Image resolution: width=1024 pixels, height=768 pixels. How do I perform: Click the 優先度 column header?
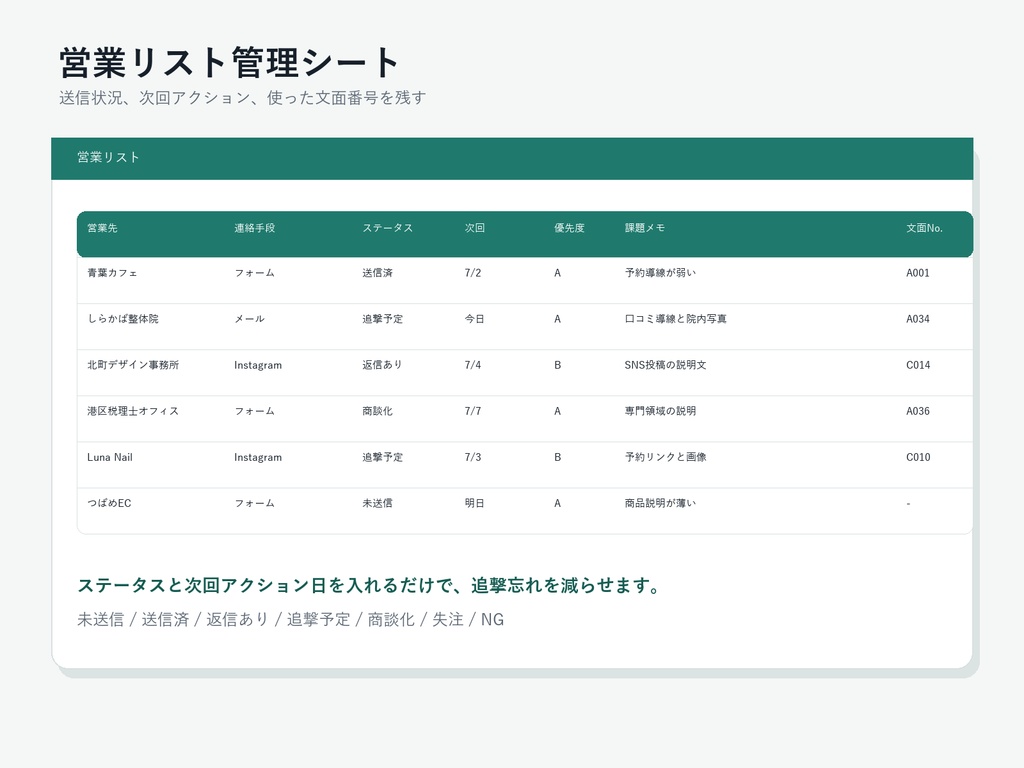(569, 228)
